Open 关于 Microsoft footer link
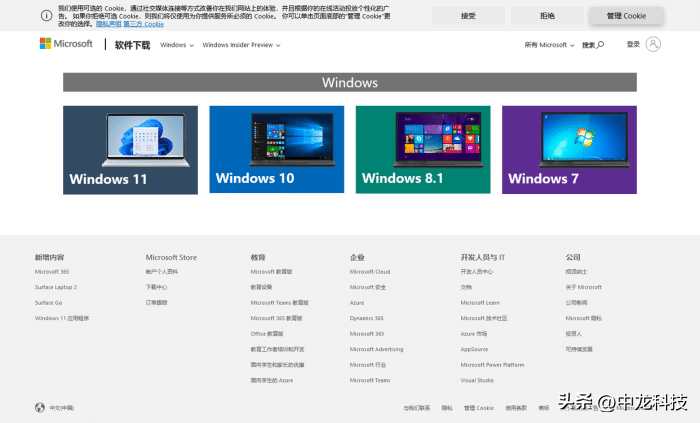Image resolution: width=700 pixels, height=423 pixels. pos(583,287)
